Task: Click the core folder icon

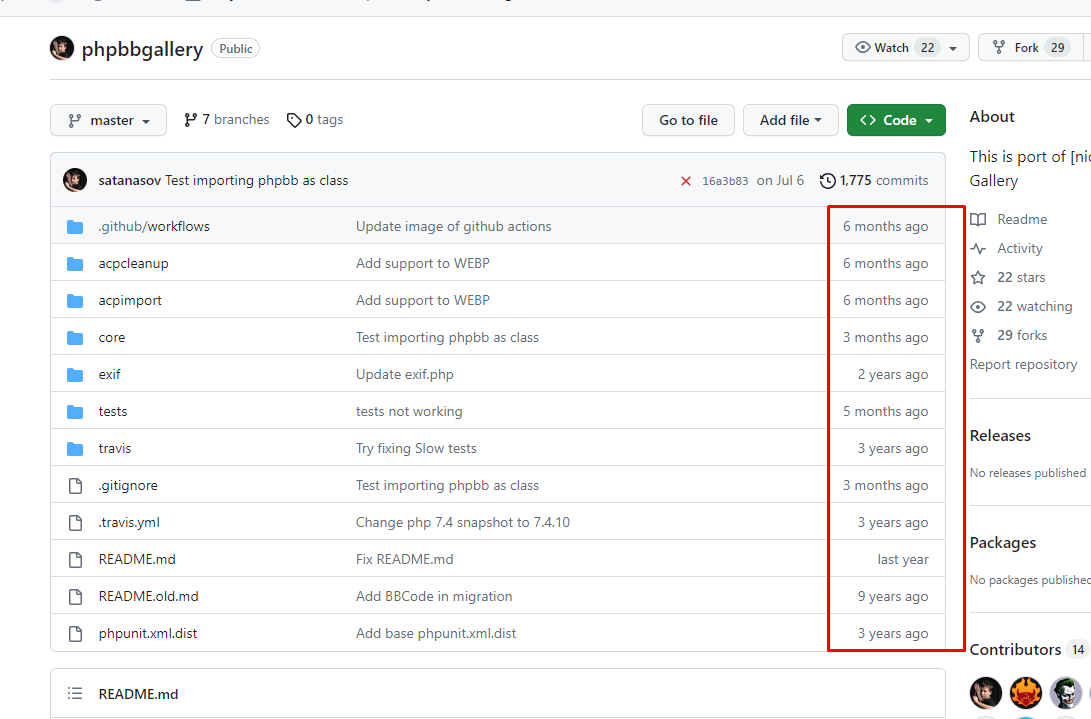Action: pos(75,338)
